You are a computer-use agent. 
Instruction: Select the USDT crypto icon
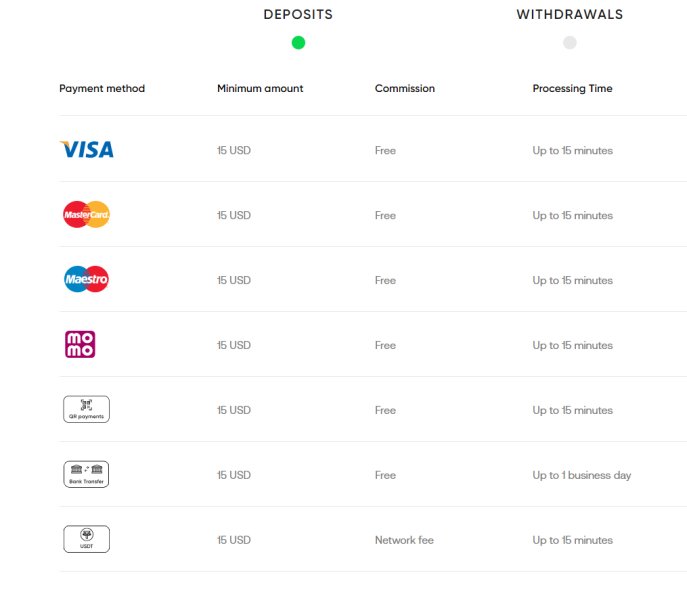click(x=86, y=539)
